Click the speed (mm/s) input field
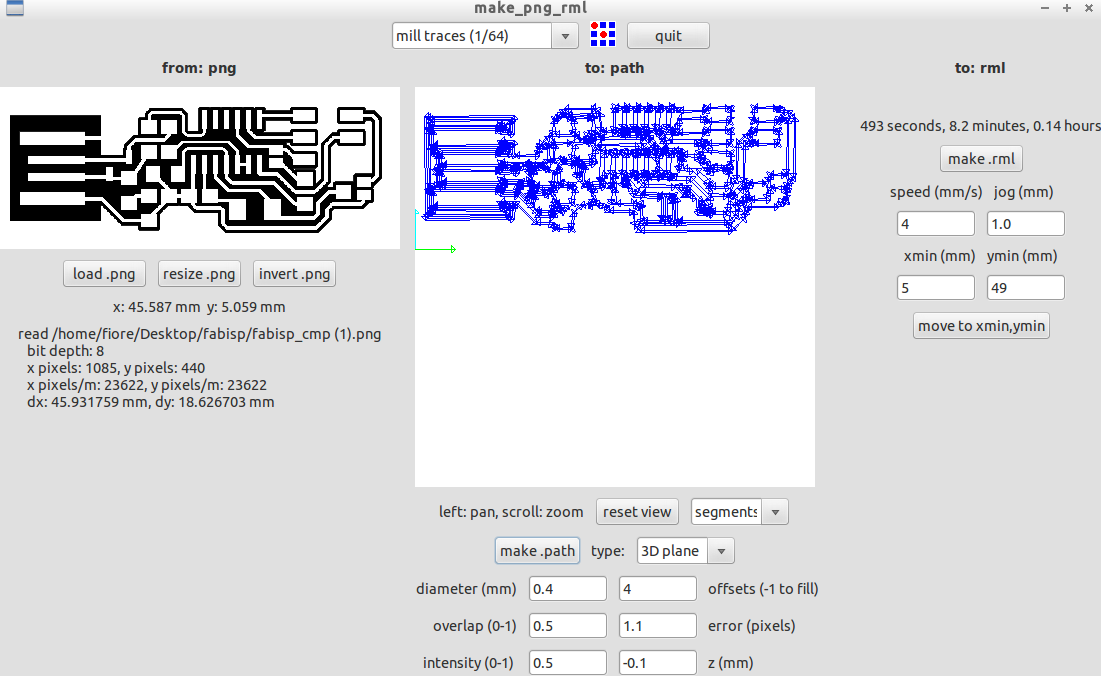Image resolution: width=1101 pixels, height=676 pixels. pyautogui.click(x=935, y=224)
